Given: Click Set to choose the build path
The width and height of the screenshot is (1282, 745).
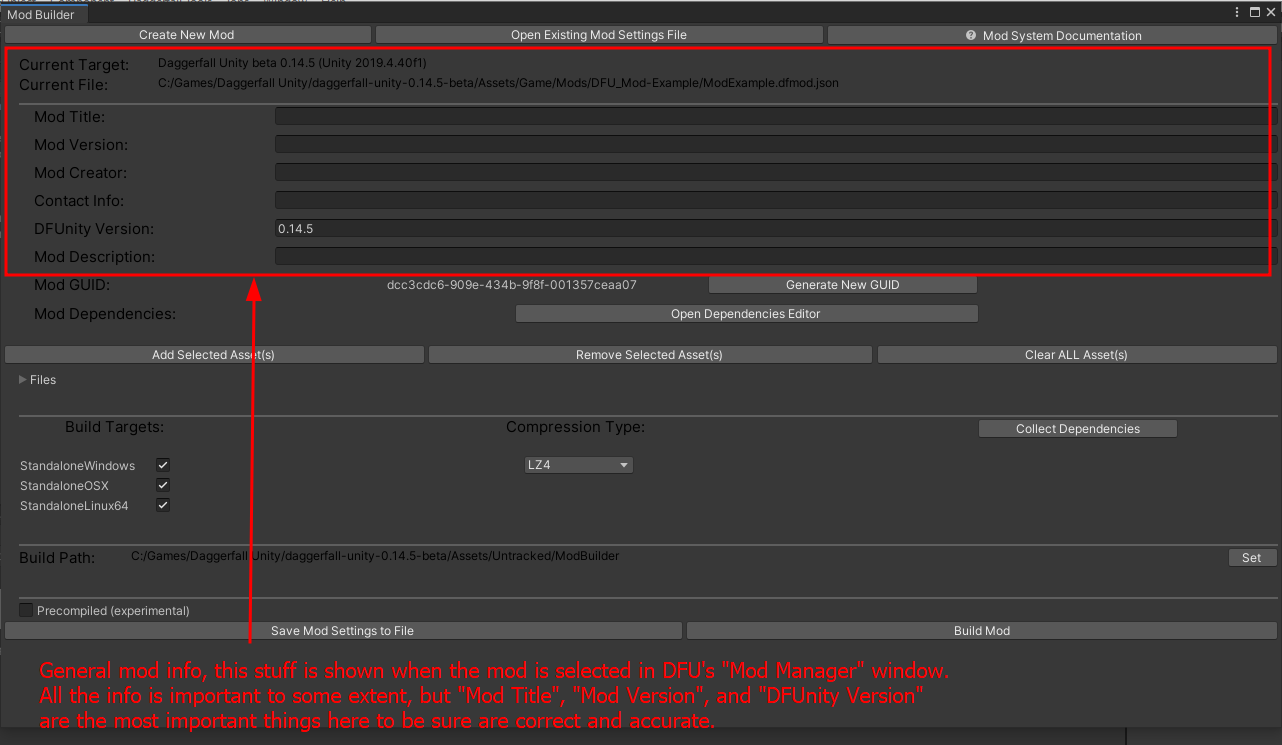Looking at the screenshot, I should (x=1252, y=558).
